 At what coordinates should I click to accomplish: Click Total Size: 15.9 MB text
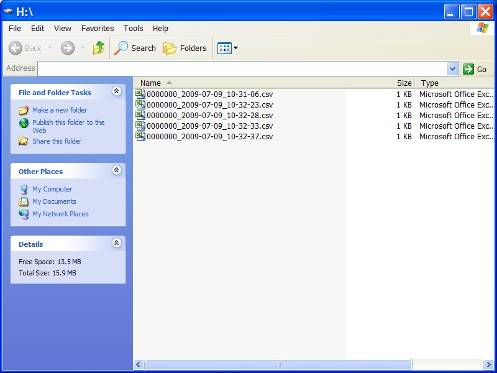pyautogui.click(x=47, y=273)
